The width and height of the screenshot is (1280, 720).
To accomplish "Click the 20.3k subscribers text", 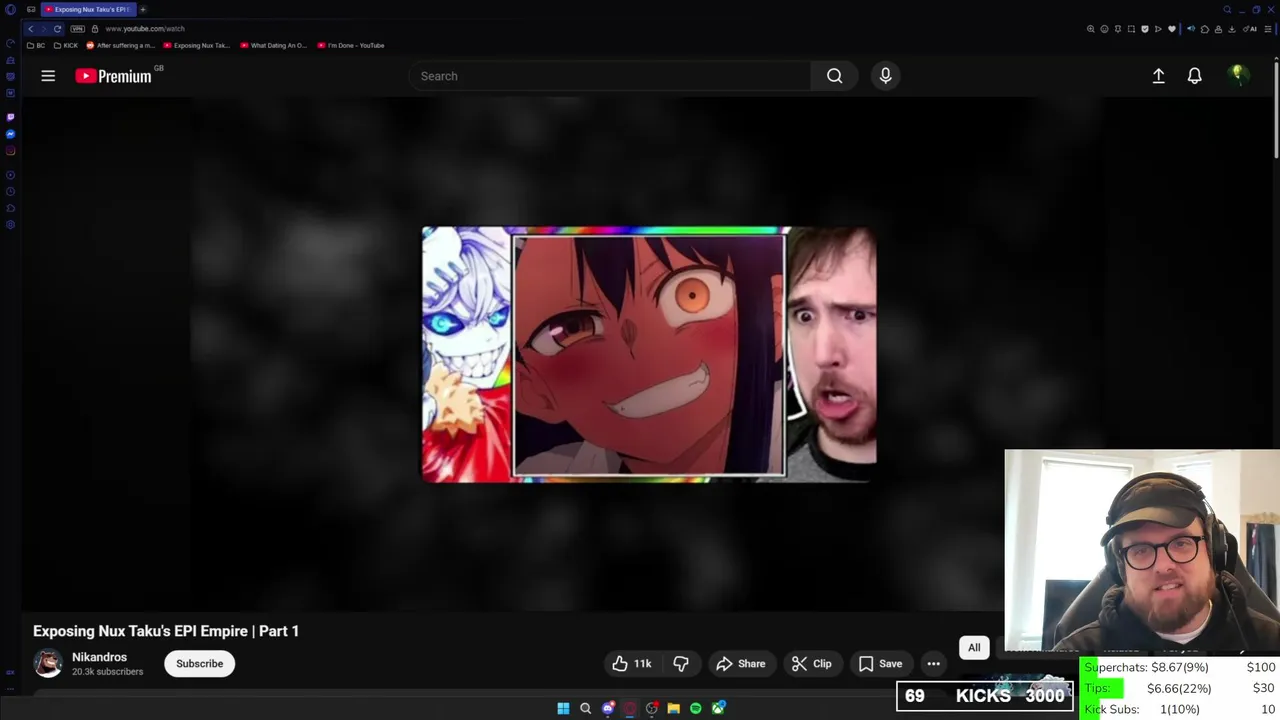I will coord(107,672).
